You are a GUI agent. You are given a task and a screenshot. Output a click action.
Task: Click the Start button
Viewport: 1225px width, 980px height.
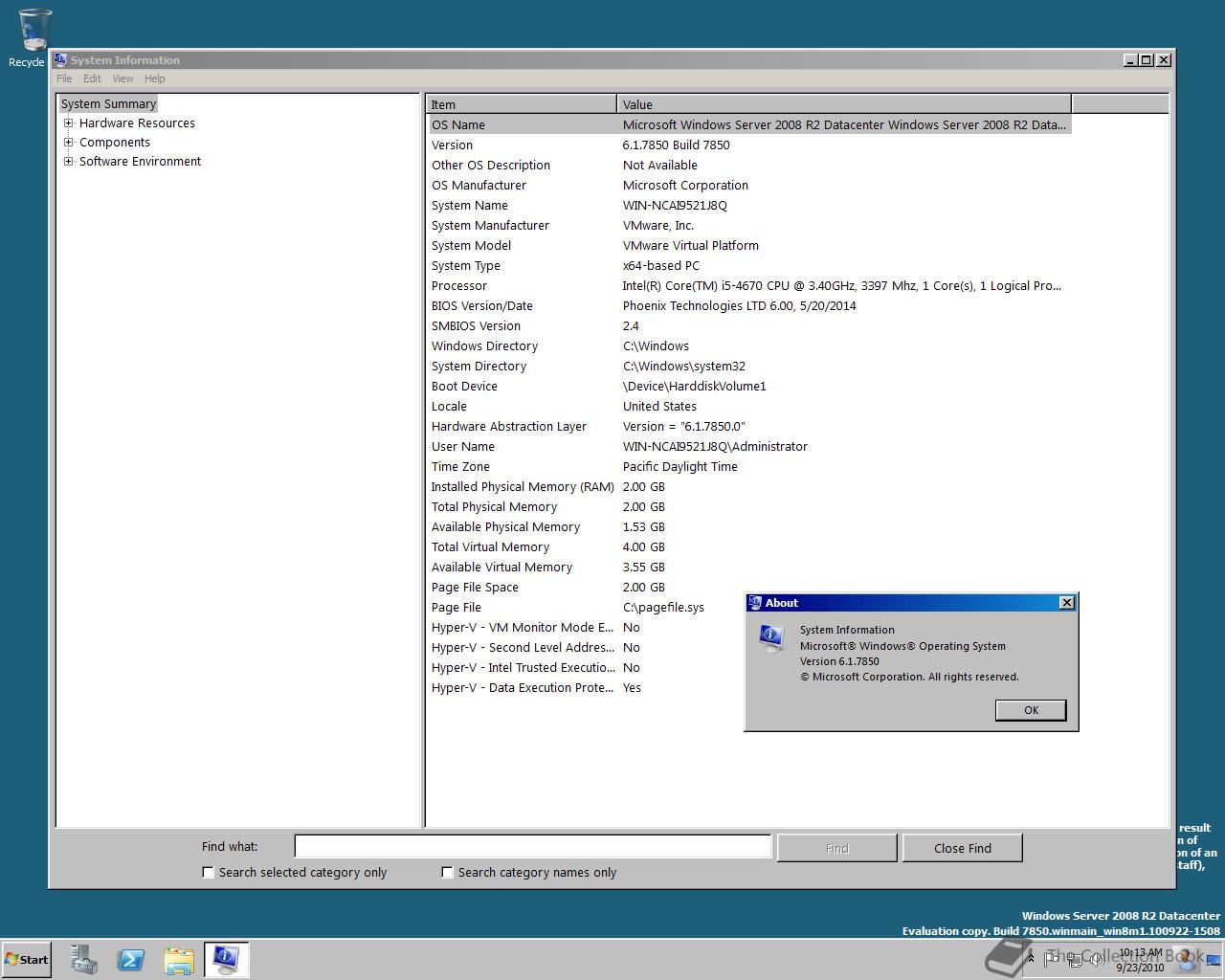pyautogui.click(x=27, y=960)
